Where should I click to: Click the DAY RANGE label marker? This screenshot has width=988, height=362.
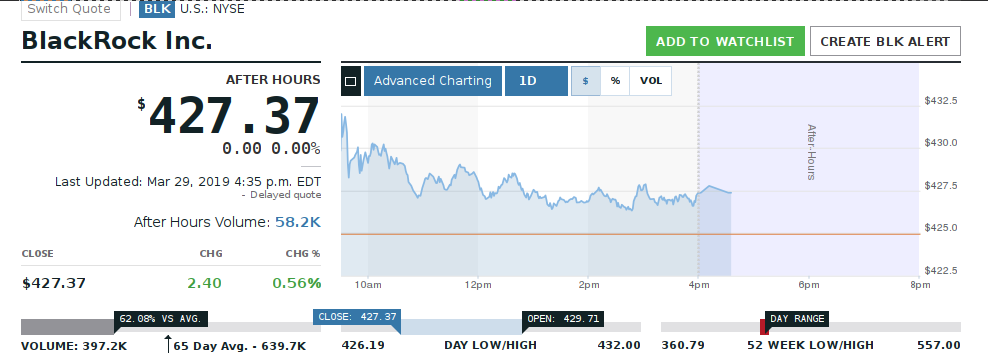point(797,319)
